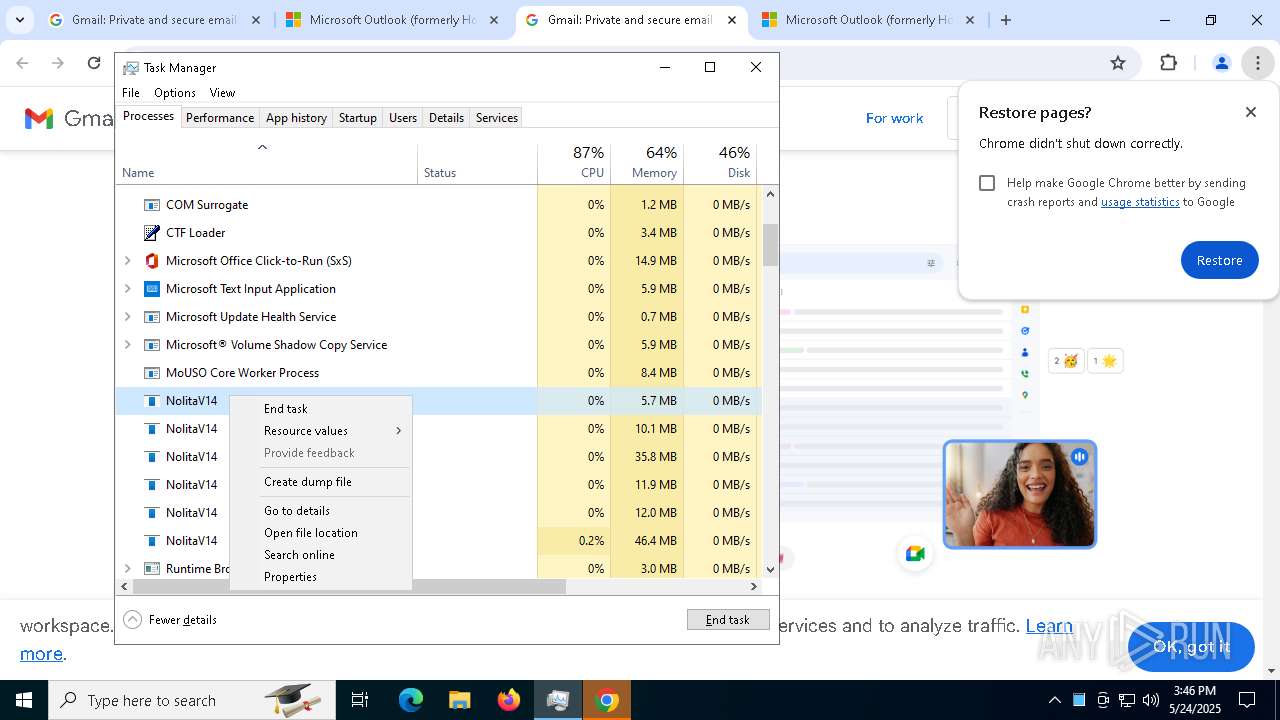Open the Task Manager File menu
This screenshot has width=1280, height=720.
[131, 93]
